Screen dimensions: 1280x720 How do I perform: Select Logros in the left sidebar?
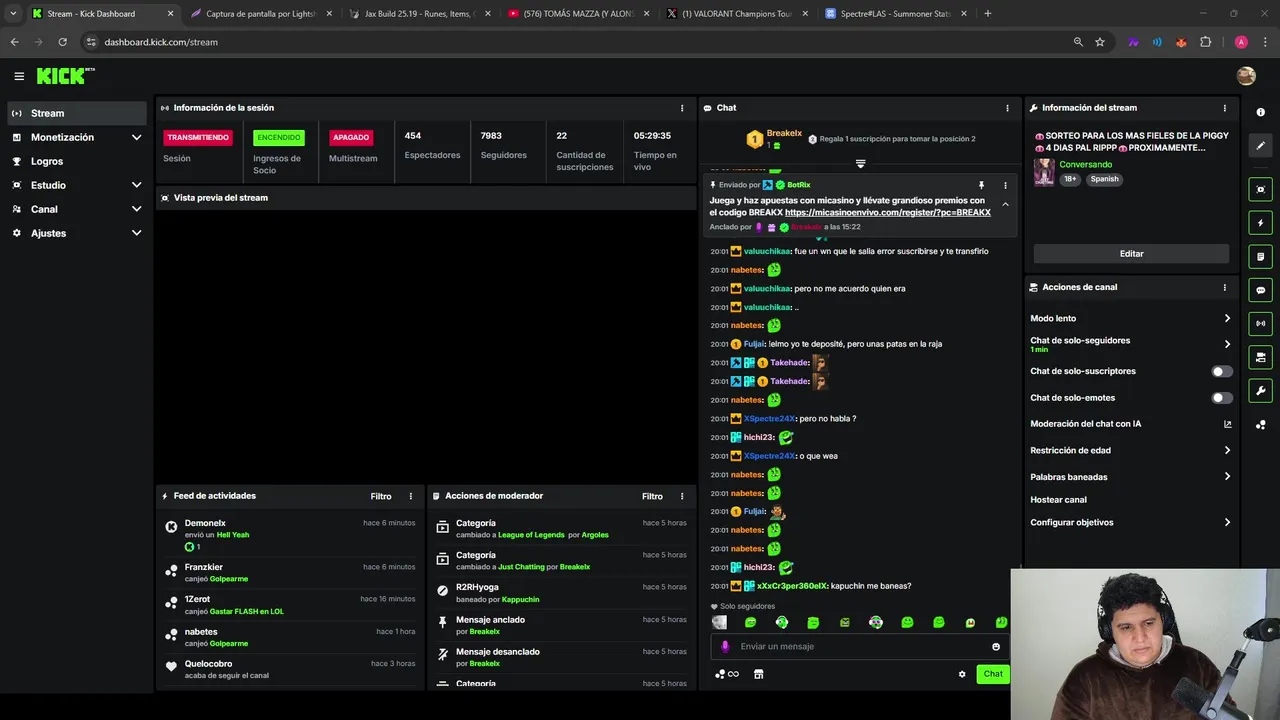(x=76, y=161)
